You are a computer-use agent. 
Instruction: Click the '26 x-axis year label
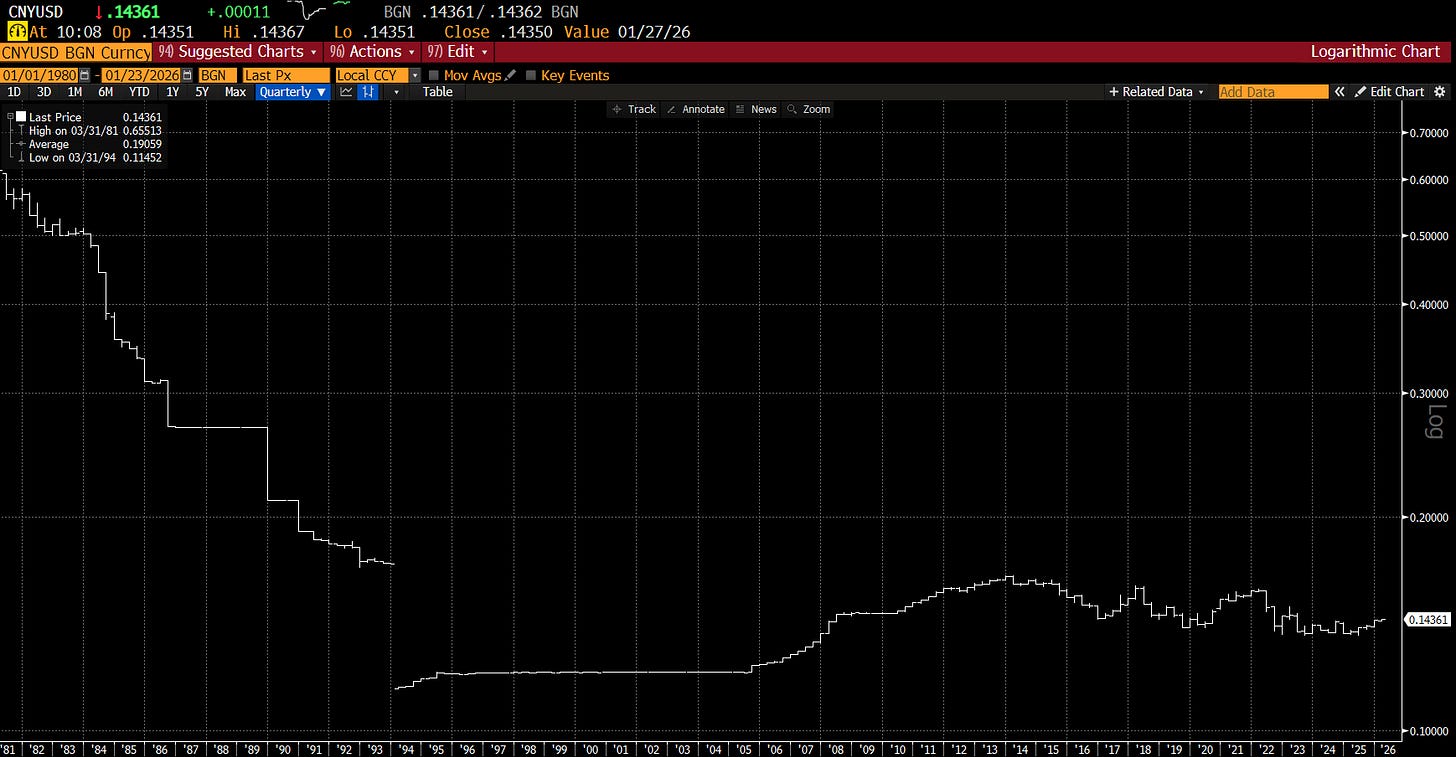(1389, 749)
